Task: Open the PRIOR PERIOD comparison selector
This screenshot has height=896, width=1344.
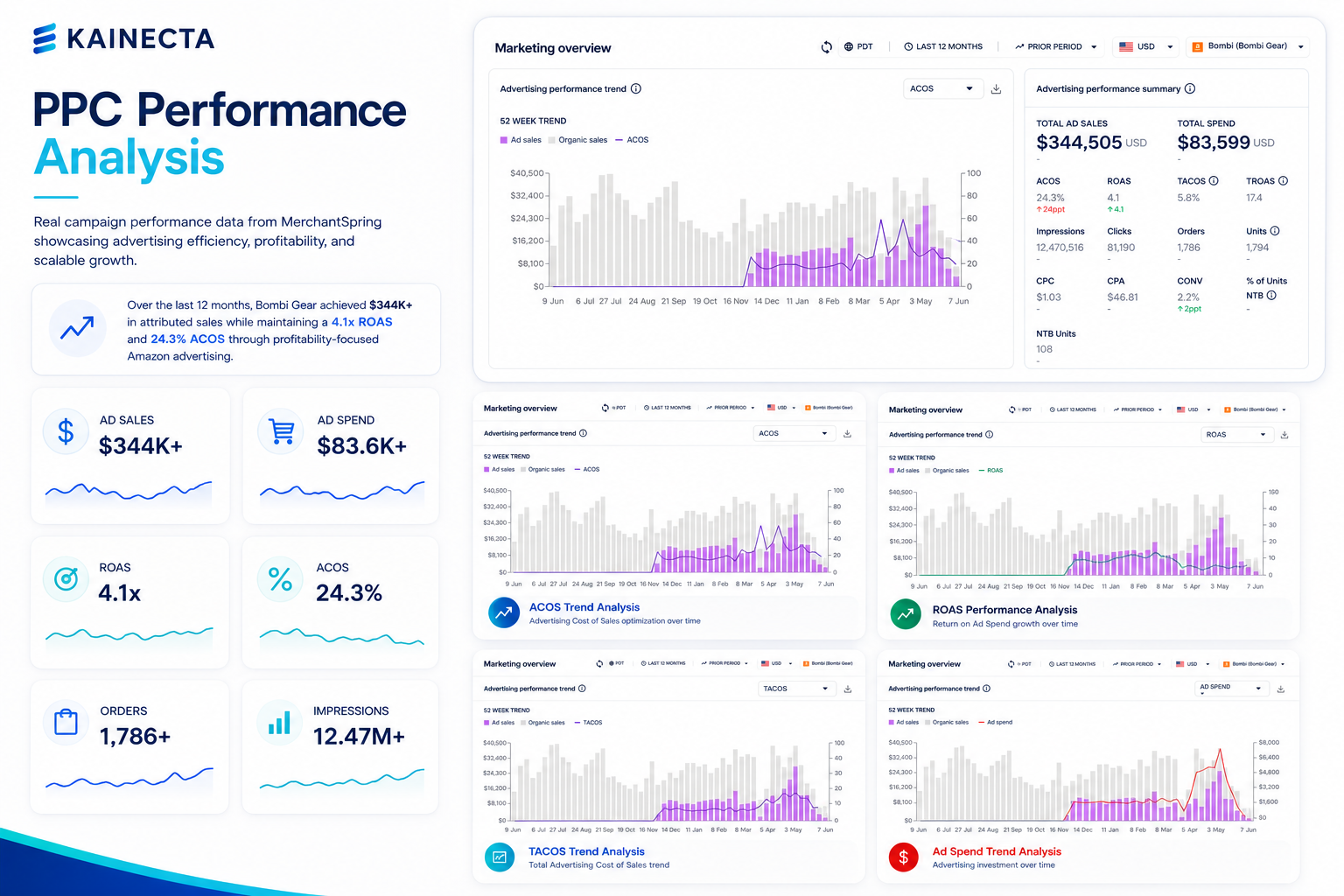Action: click(1056, 47)
